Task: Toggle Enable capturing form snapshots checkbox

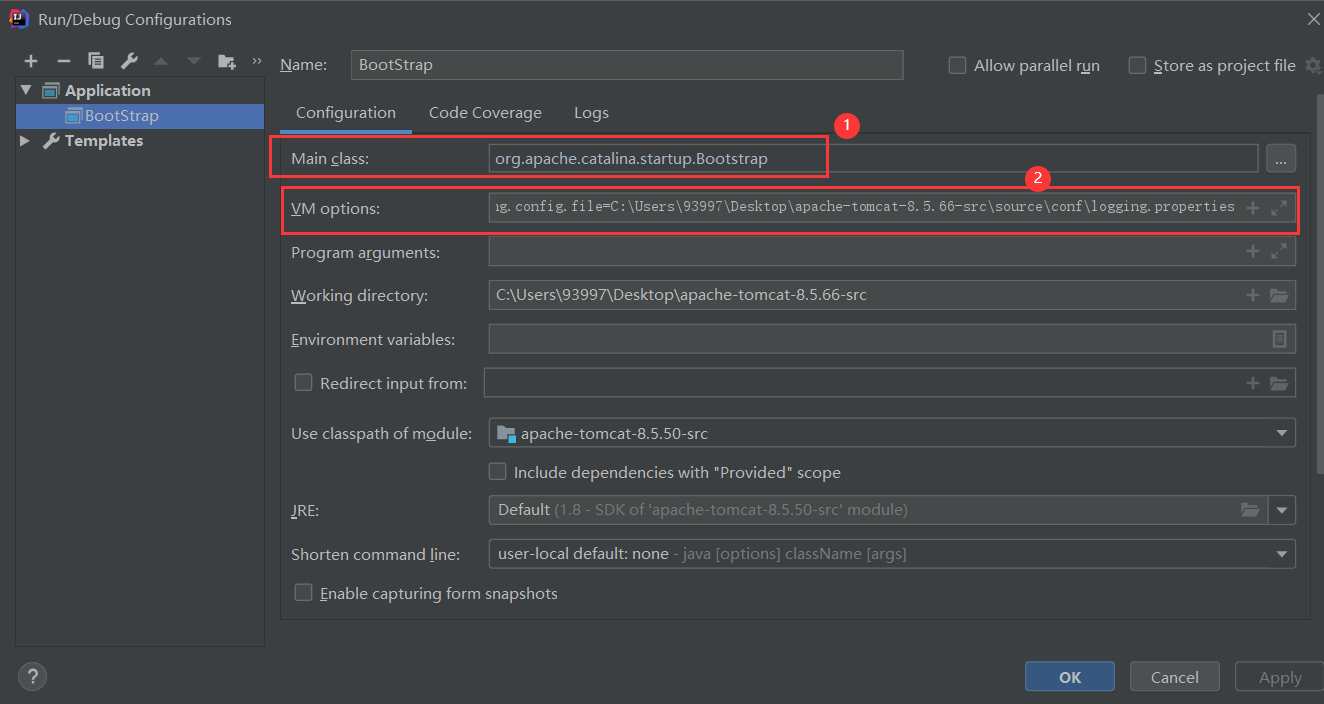Action: tap(304, 593)
